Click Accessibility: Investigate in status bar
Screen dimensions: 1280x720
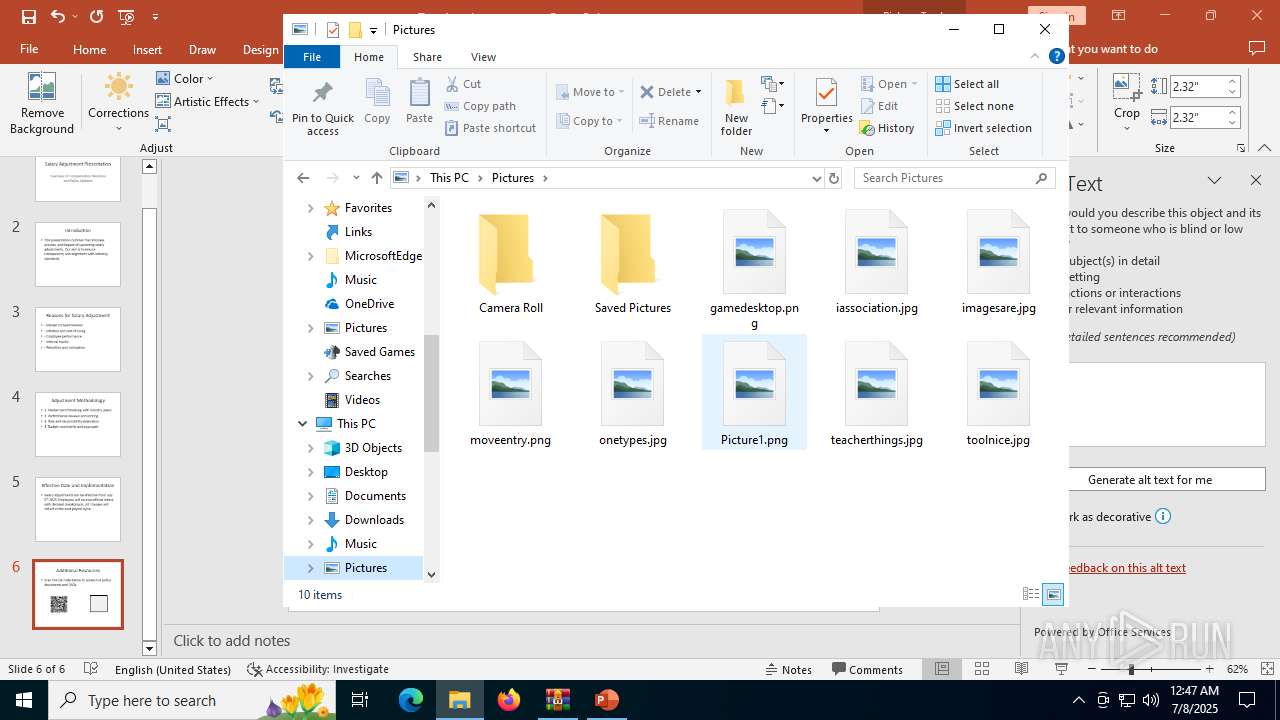click(318, 669)
